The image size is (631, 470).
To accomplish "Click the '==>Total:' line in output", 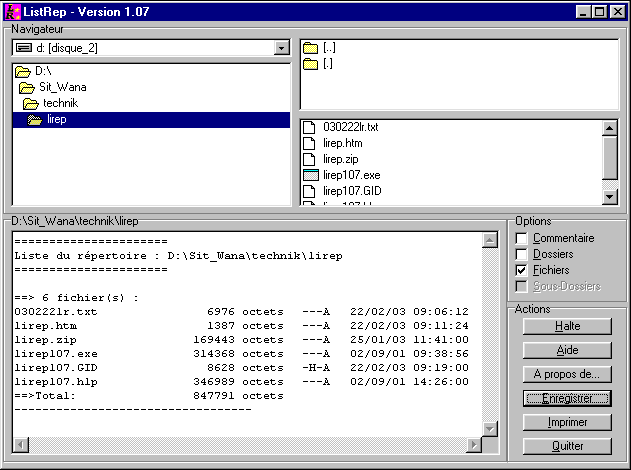I will [x=149, y=396].
